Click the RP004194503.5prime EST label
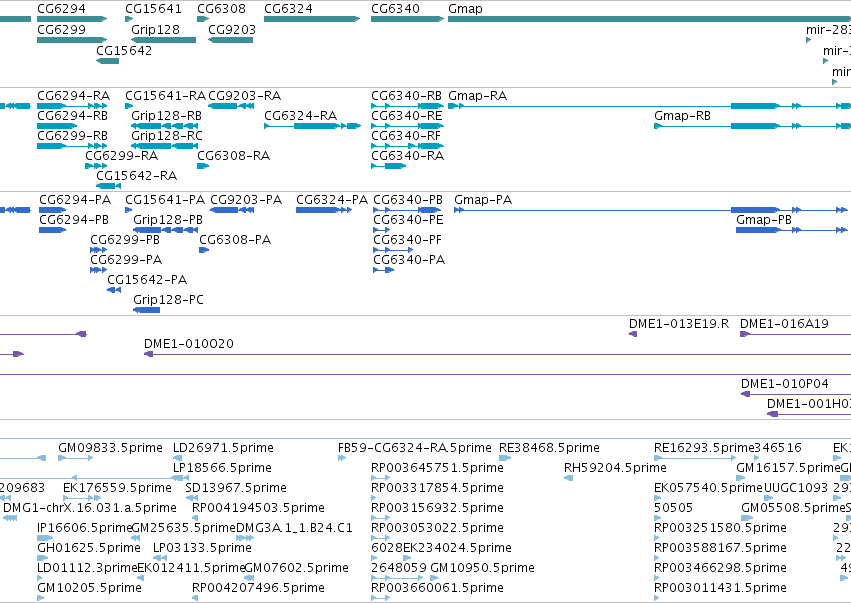The image size is (851, 603). (258, 508)
